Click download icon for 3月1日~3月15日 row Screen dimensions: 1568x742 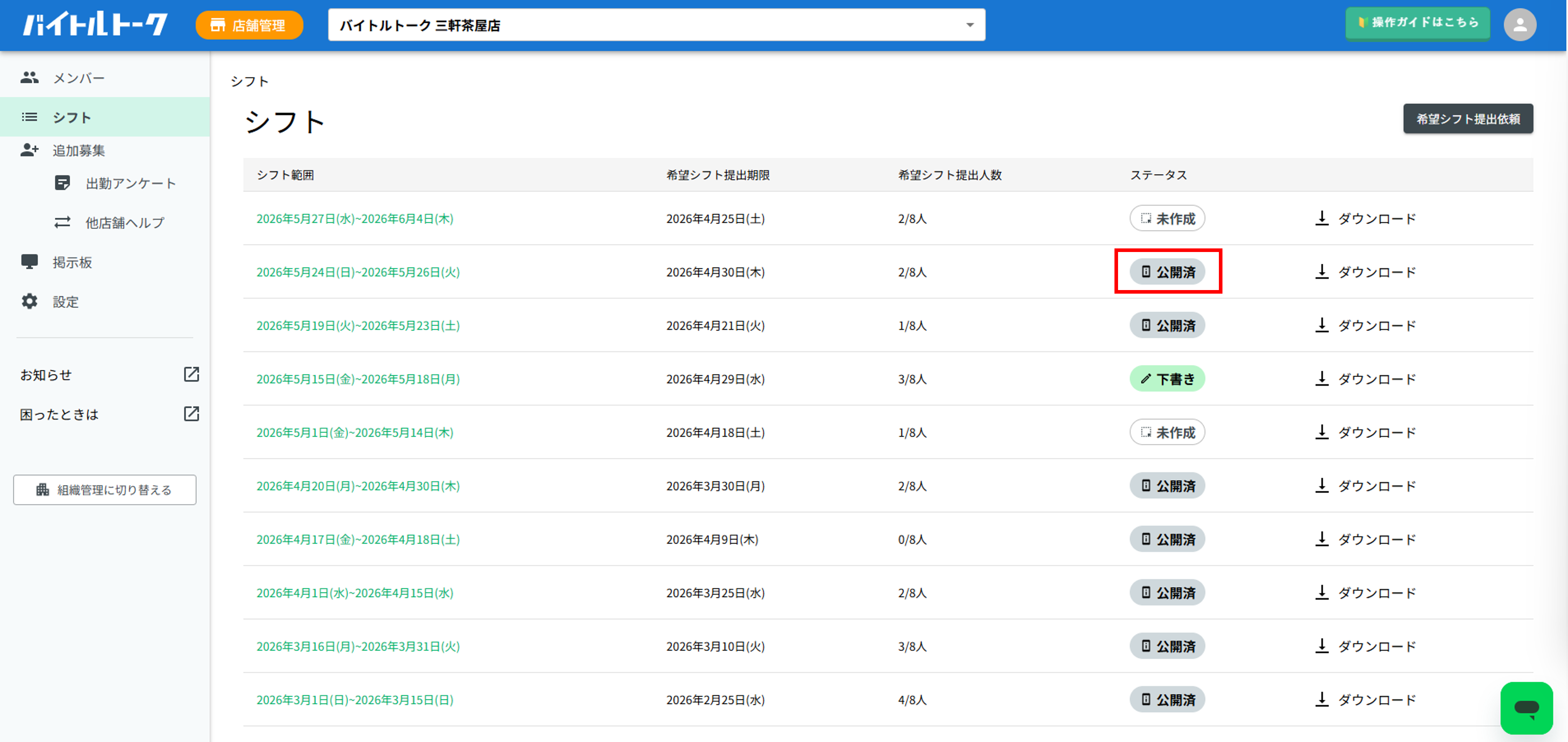pos(1321,699)
